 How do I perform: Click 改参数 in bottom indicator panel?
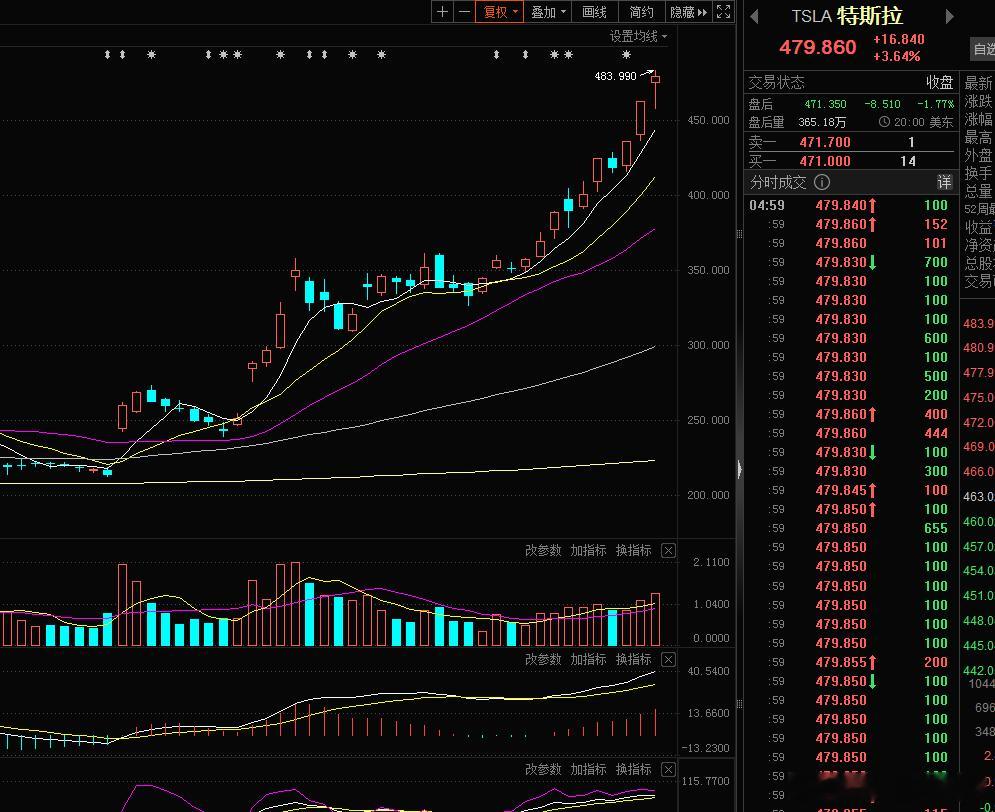(x=543, y=769)
